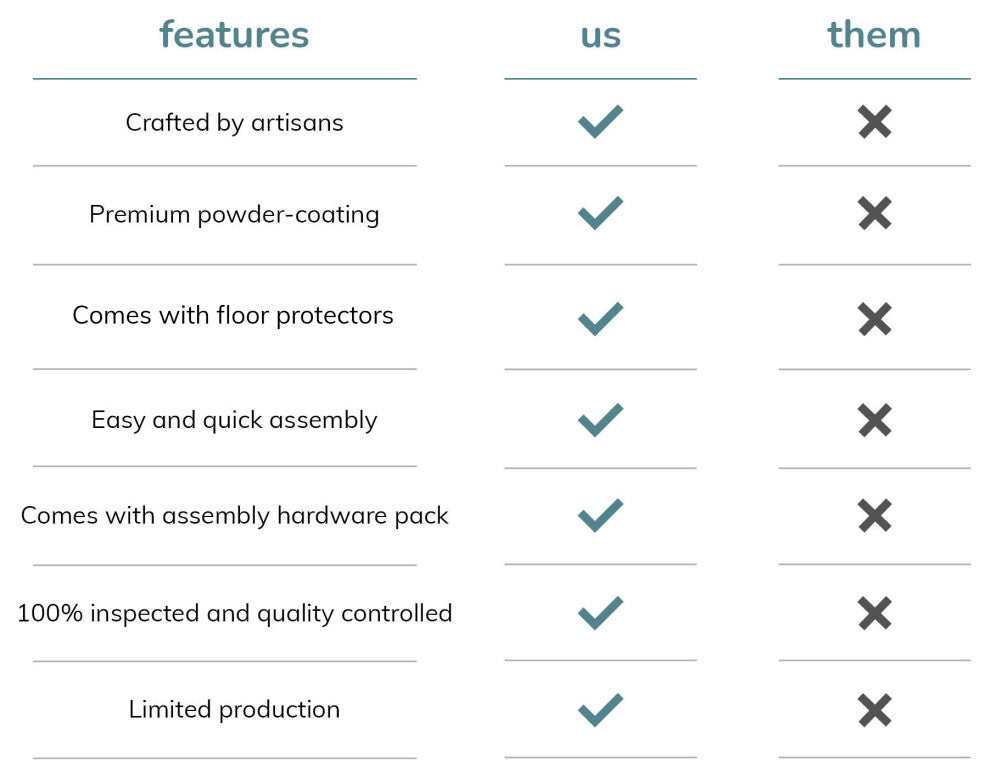Click the X mark for Crafted by artisans
Screen dimensions: 990x778
pos(874,122)
